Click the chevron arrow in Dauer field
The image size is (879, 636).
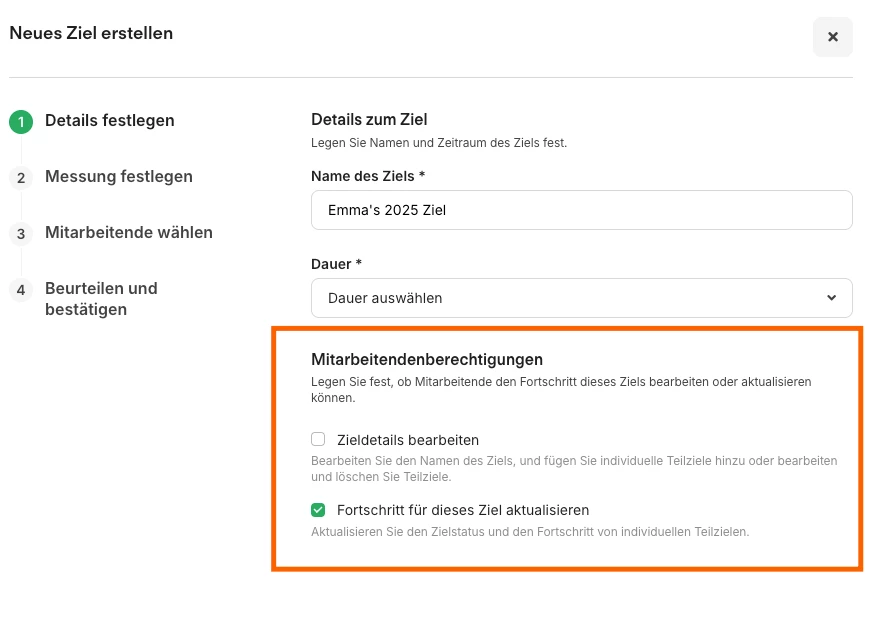click(832, 298)
